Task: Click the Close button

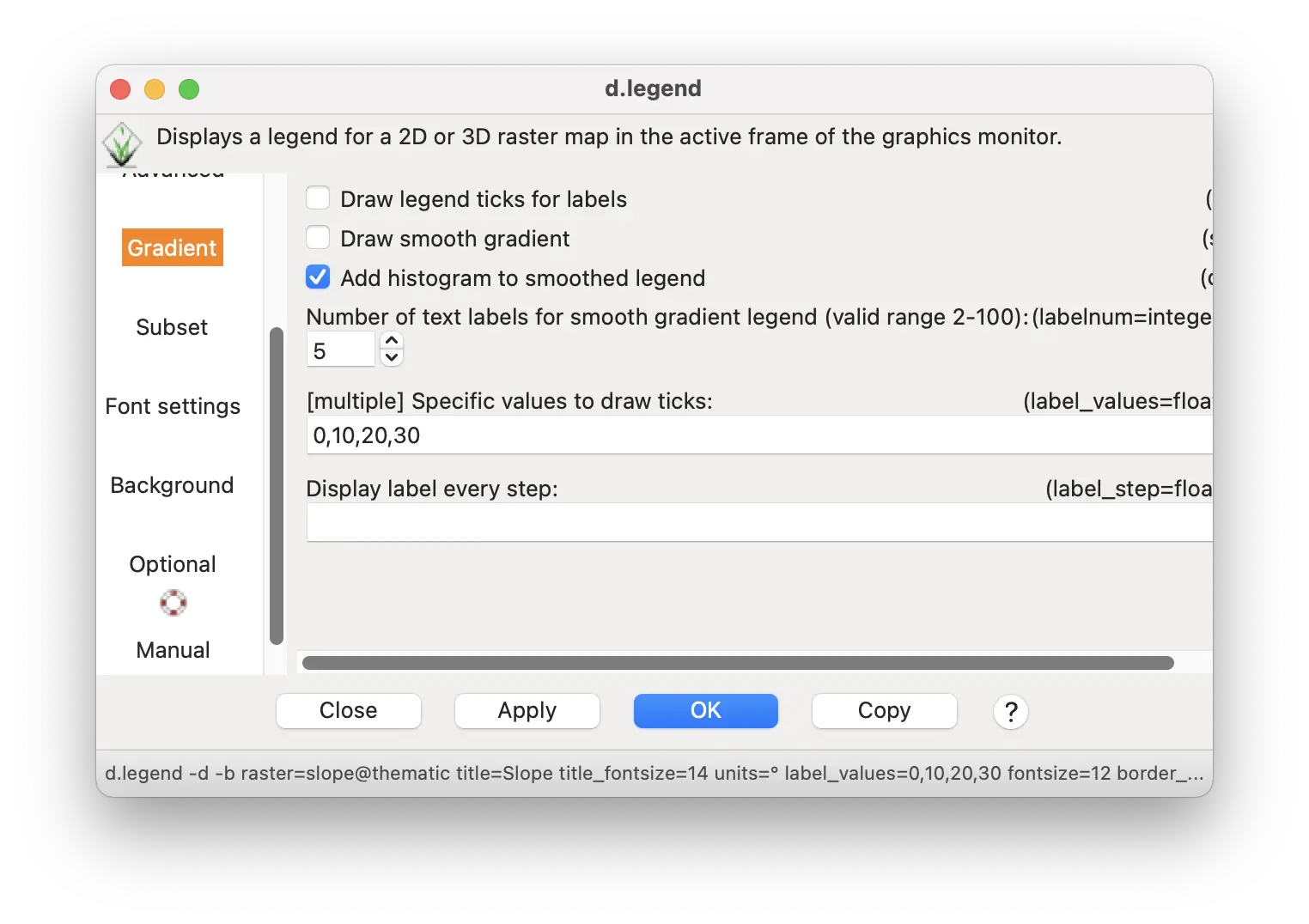Action: pyautogui.click(x=348, y=711)
